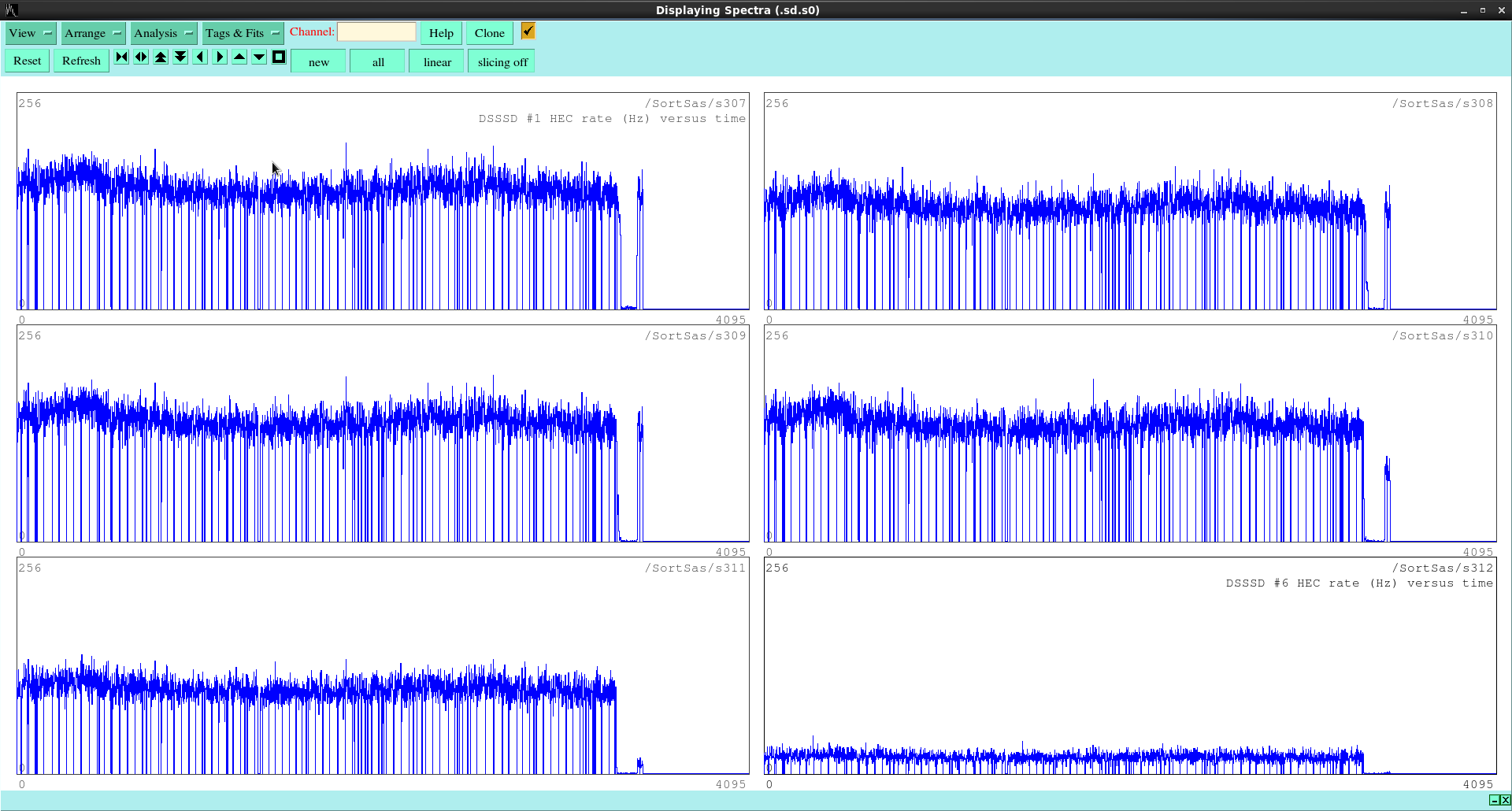Click the Reset button
The height and width of the screenshot is (811, 1512).
coord(27,61)
